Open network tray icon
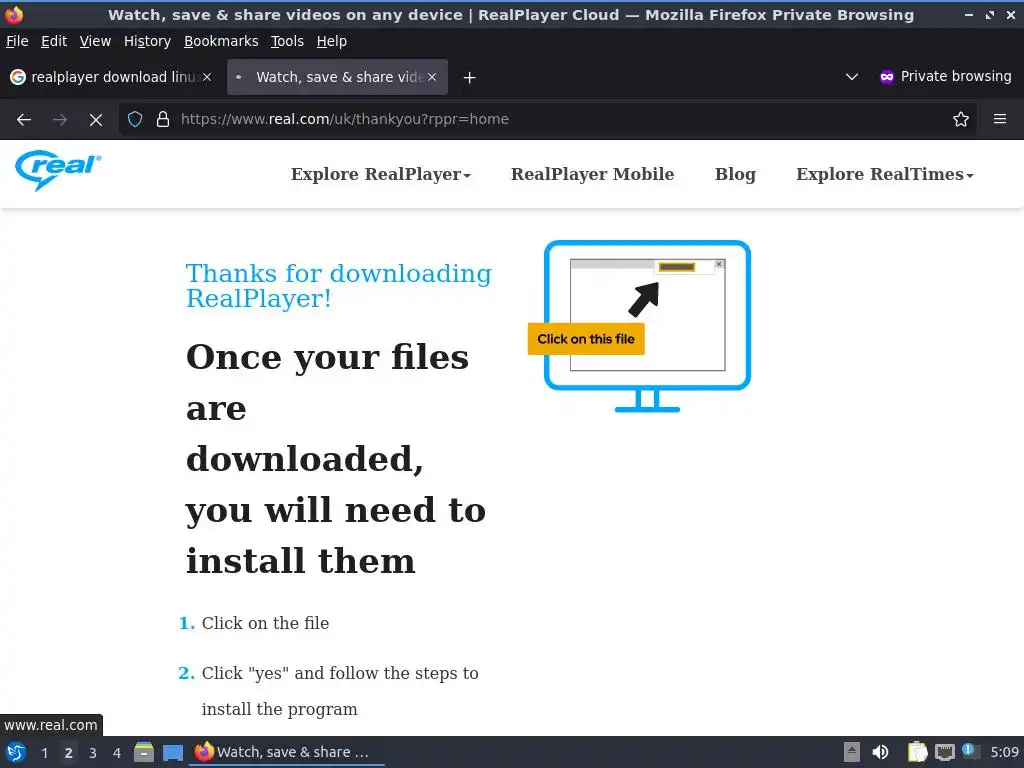1024x768 pixels. coord(944,752)
